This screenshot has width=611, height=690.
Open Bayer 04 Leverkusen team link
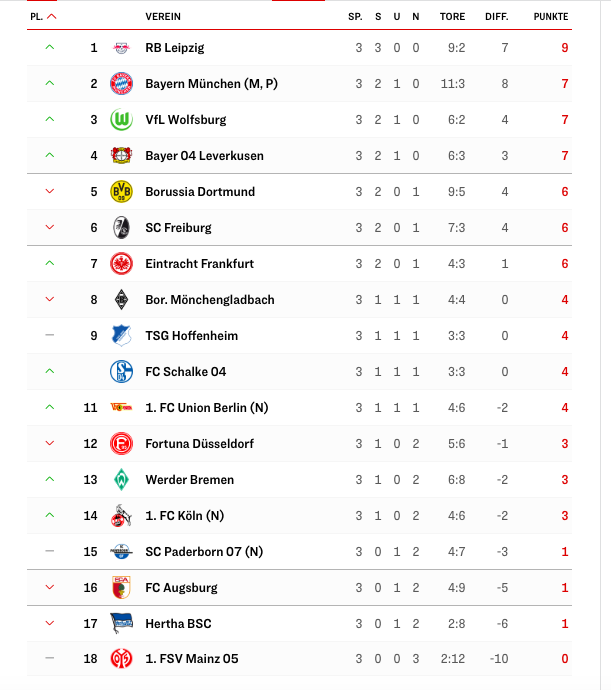coord(204,156)
